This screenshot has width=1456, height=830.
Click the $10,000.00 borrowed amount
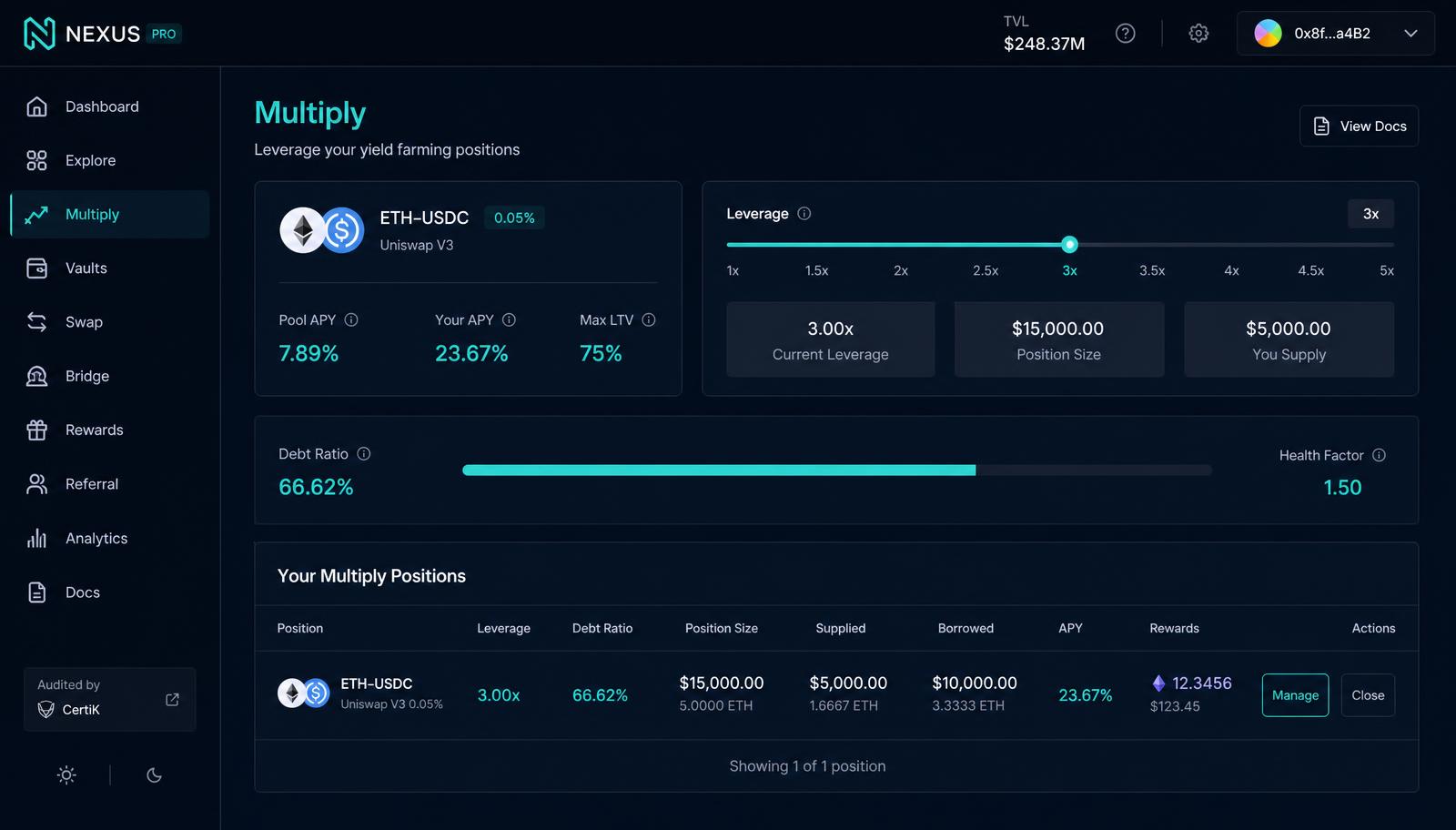975,683
